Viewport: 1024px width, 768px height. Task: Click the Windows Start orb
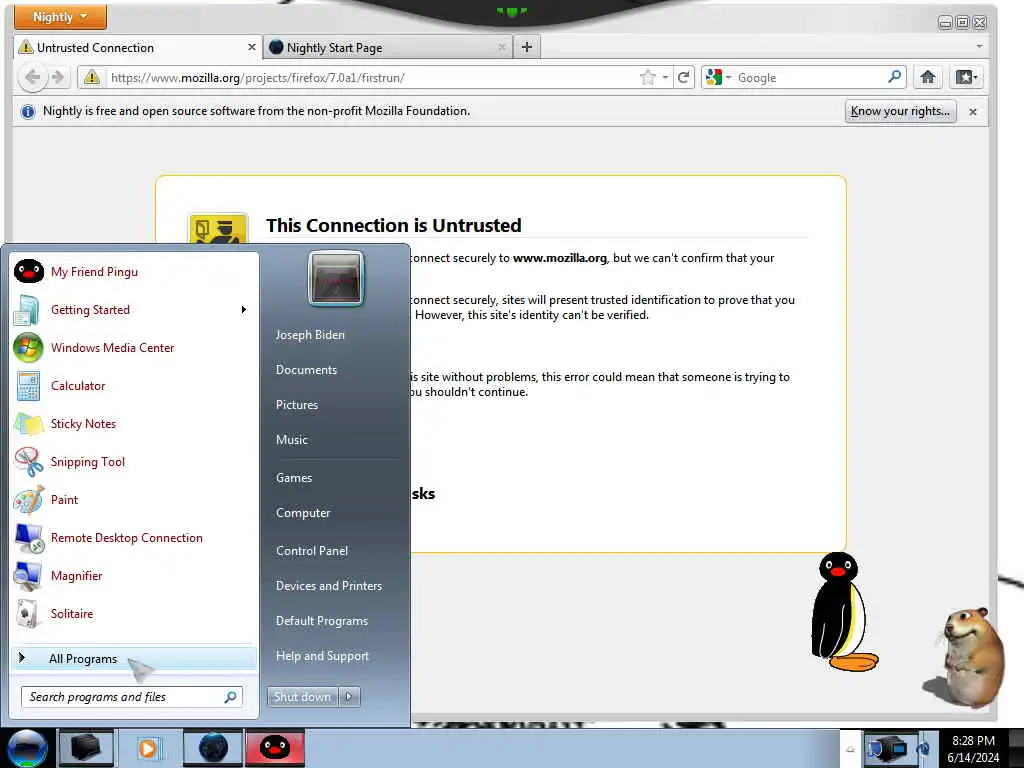pyautogui.click(x=27, y=748)
